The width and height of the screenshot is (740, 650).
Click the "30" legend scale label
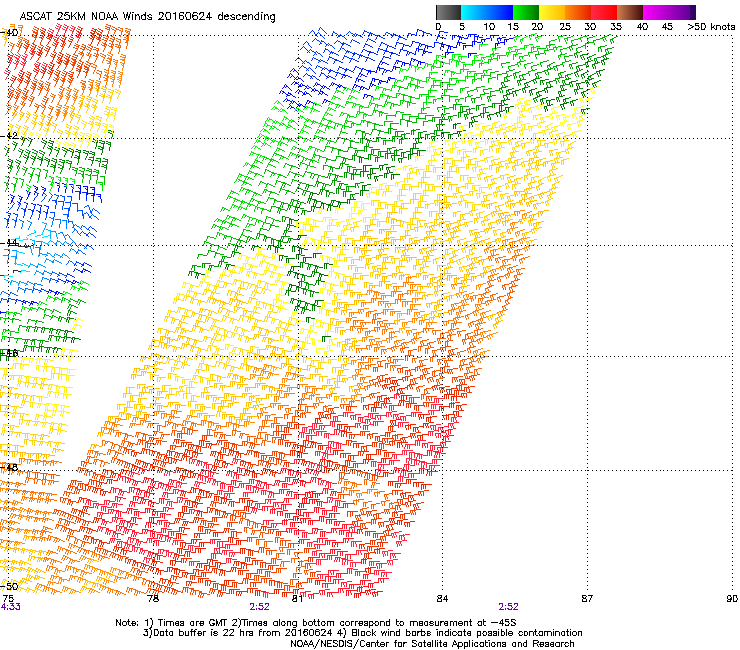590,27
